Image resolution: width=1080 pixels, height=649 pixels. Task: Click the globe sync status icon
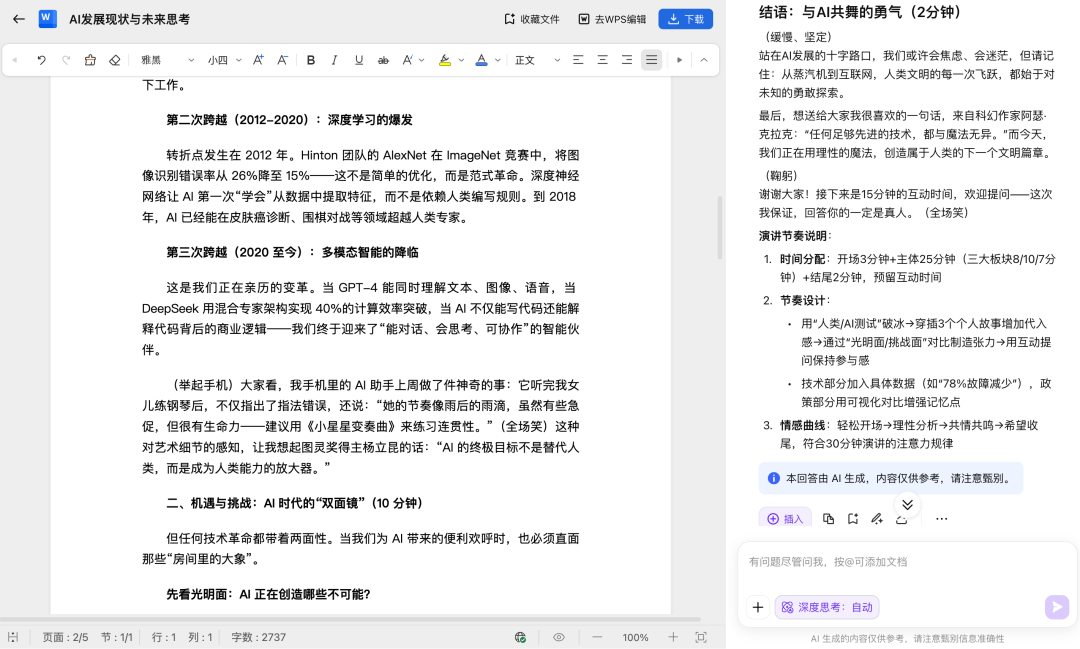(520, 637)
